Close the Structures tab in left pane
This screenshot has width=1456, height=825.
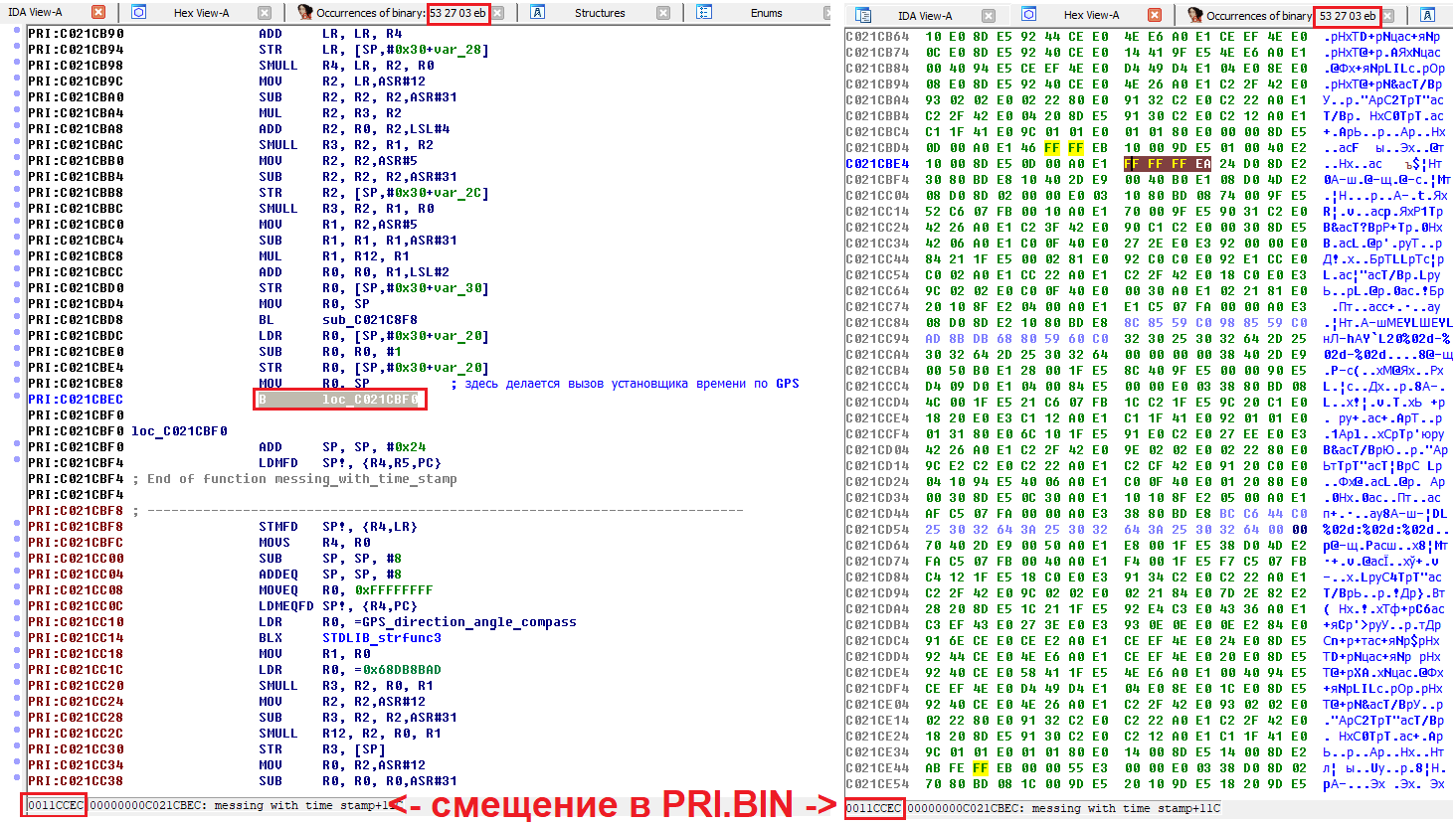click(662, 13)
